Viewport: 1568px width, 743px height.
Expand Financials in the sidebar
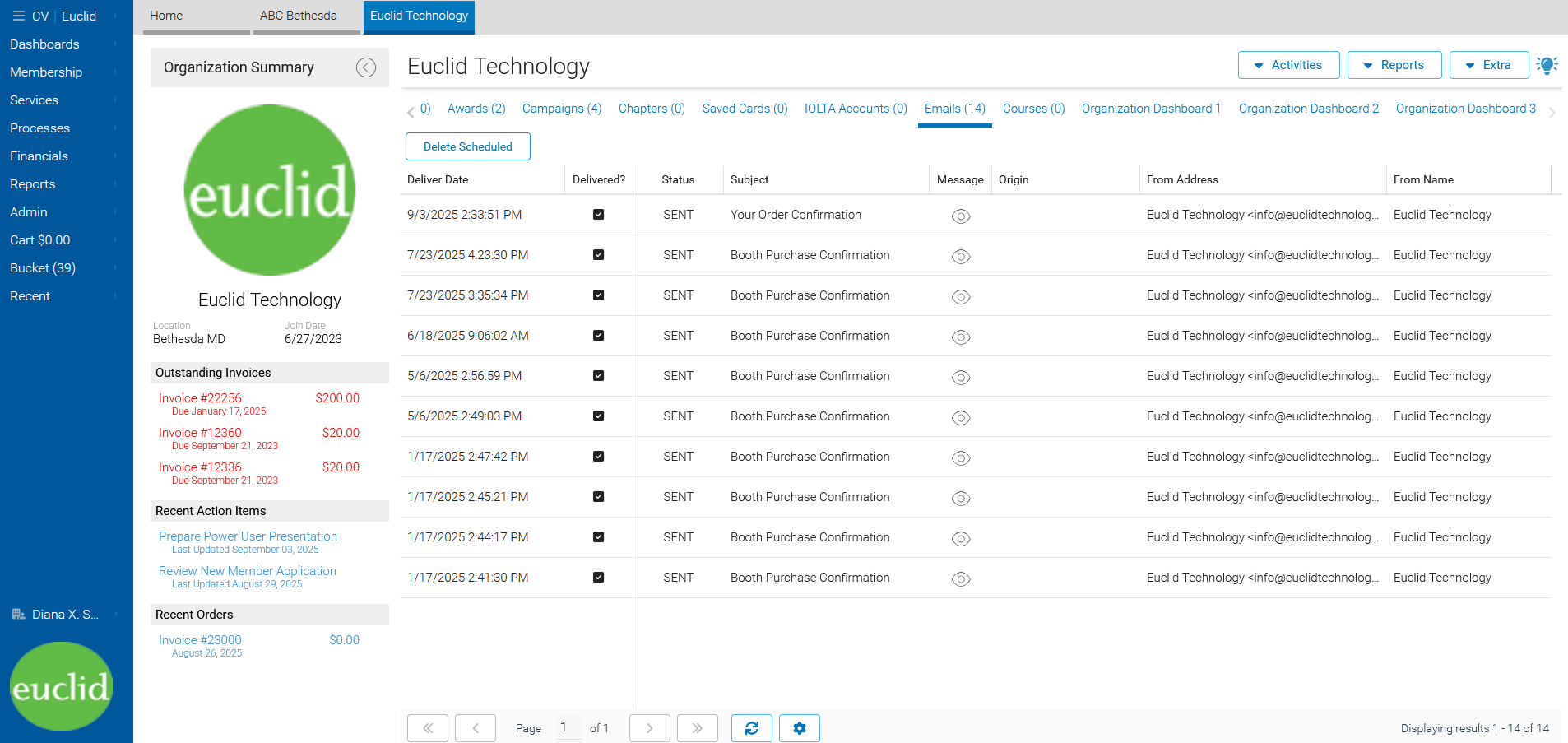(x=66, y=156)
